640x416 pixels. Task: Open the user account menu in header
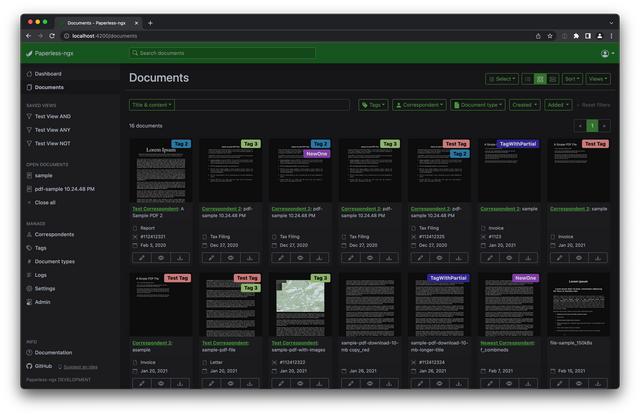click(x=607, y=53)
